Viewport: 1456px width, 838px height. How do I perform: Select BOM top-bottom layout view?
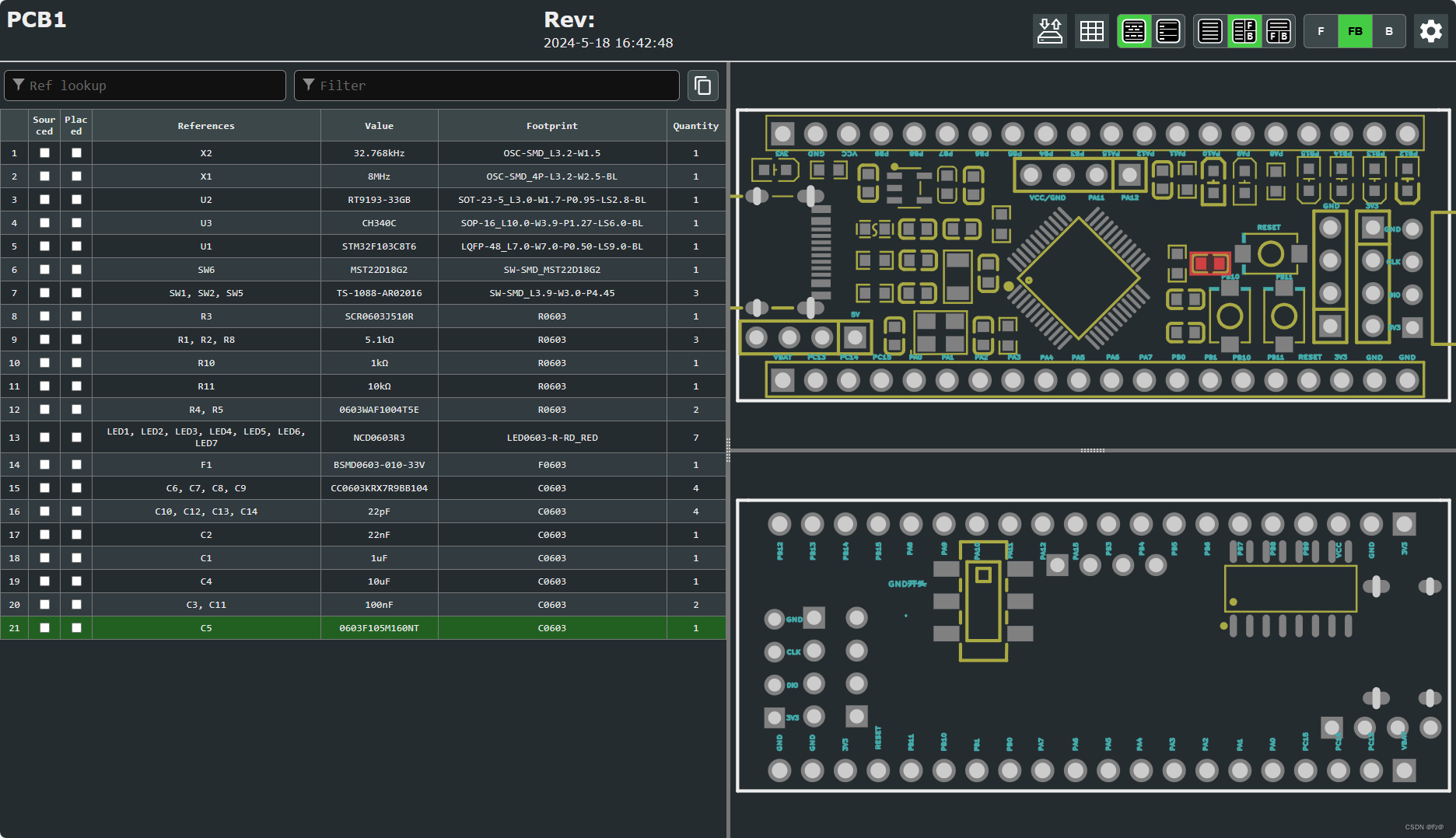point(1278,31)
